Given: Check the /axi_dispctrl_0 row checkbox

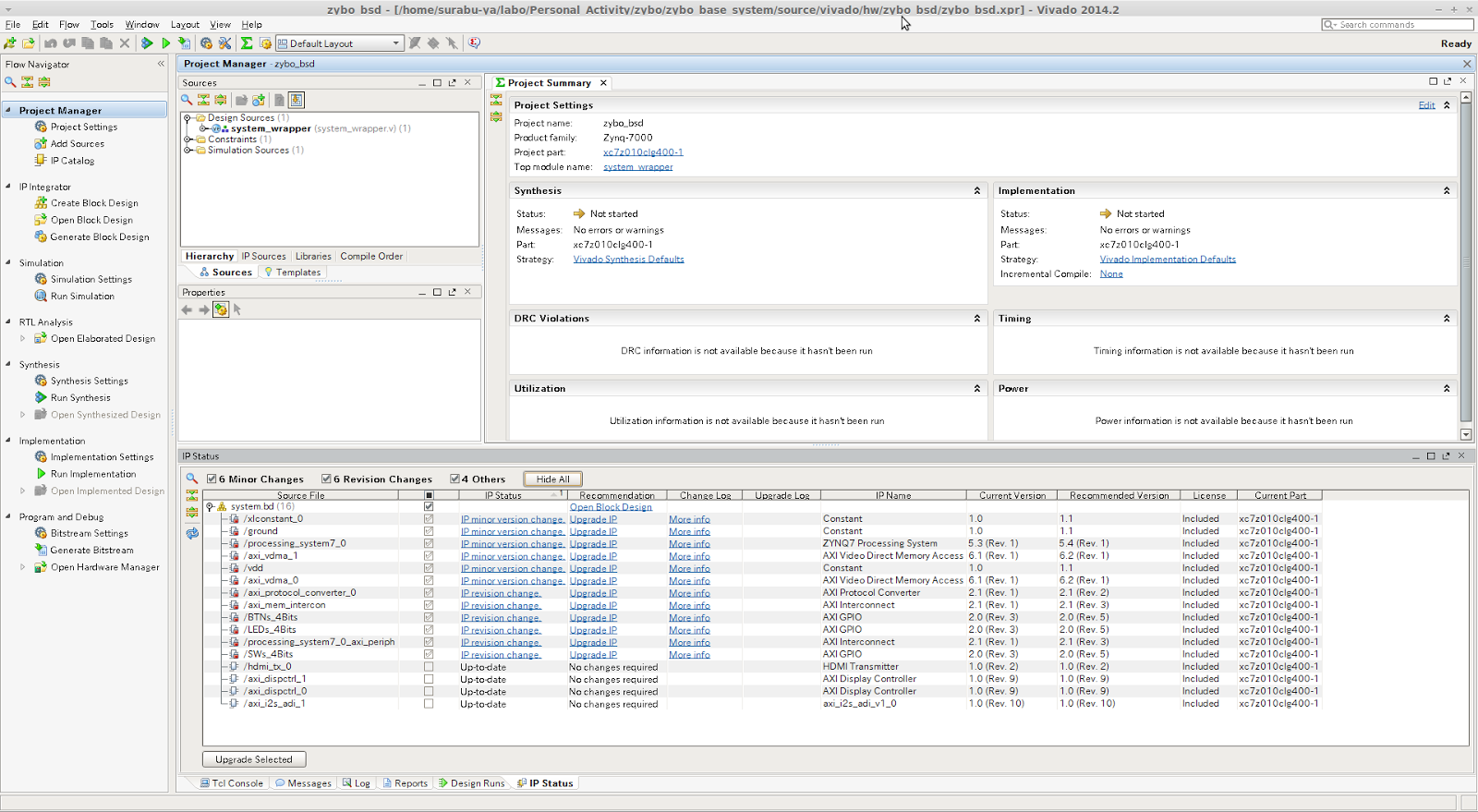Looking at the screenshot, I should coord(429,691).
